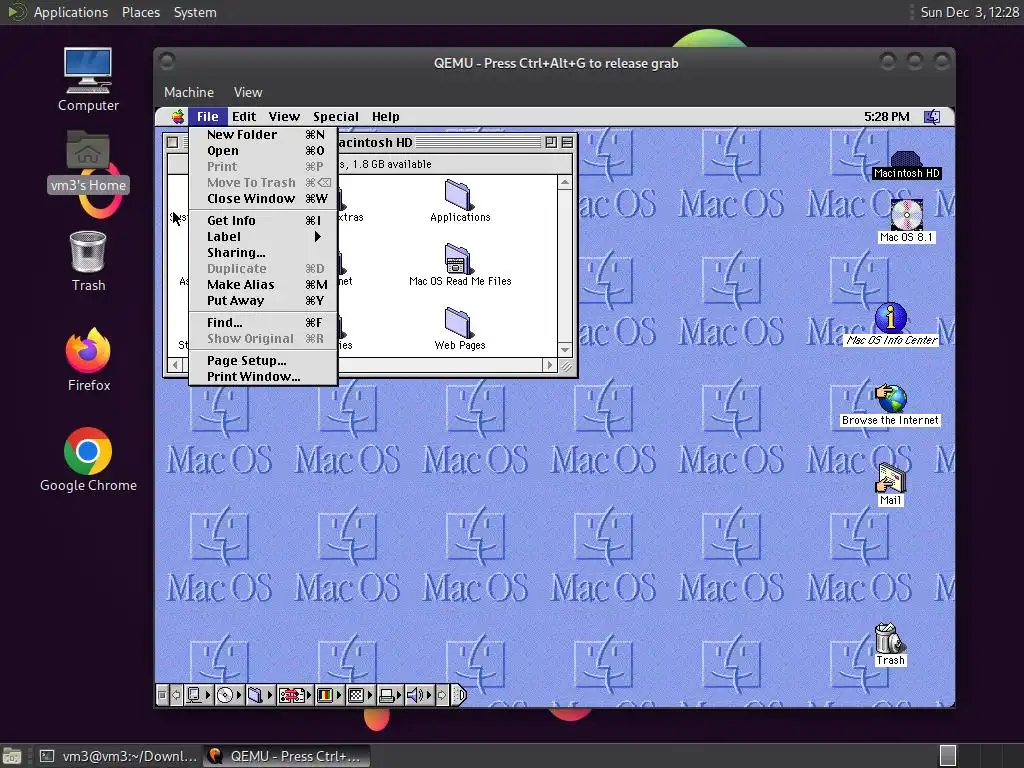Open the Apple menu
The width and height of the screenshot is (1024, 768).
[178, 116]
